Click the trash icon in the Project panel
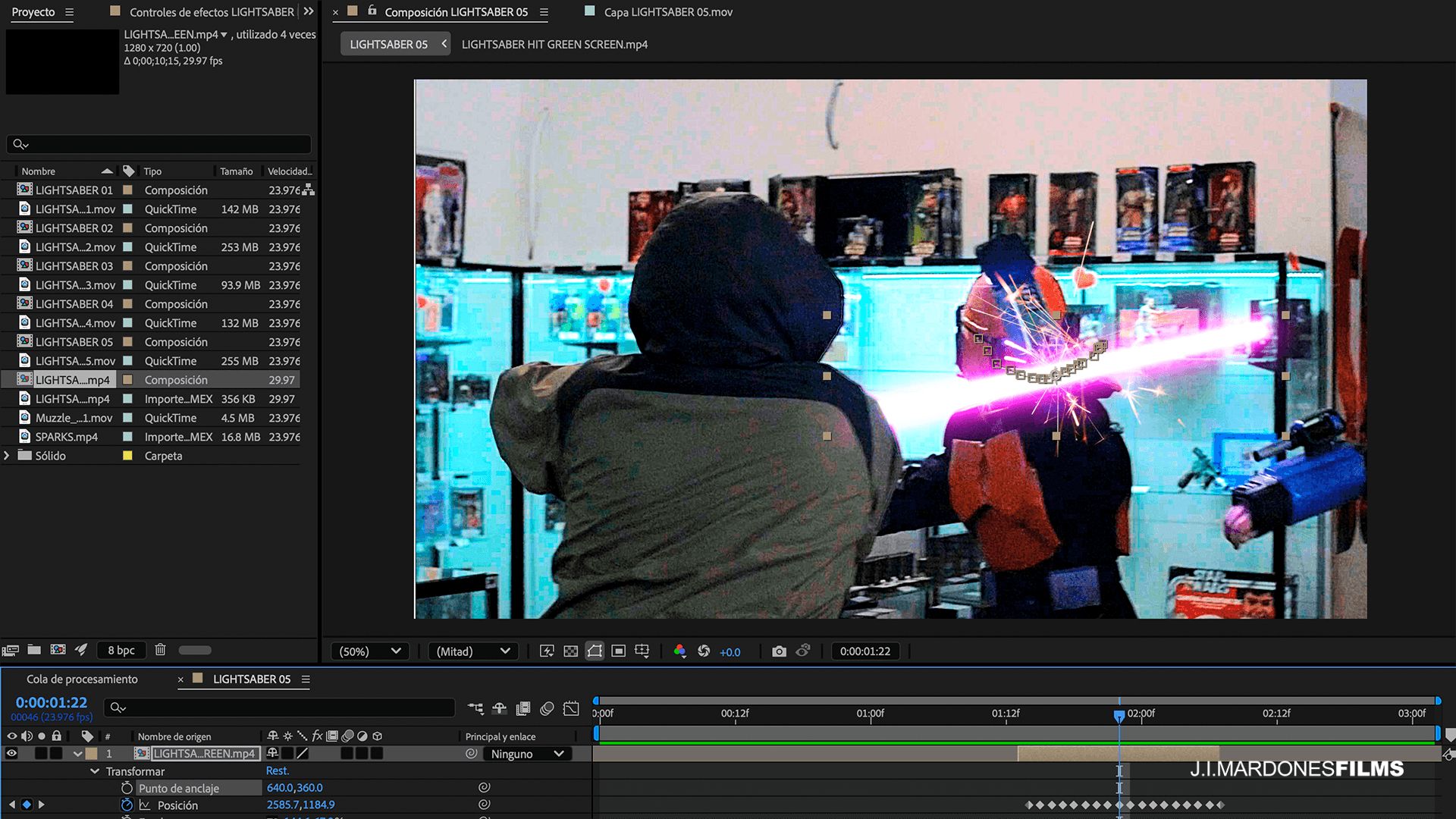This screenshot has height=819, width=1456. click(160, 650)
